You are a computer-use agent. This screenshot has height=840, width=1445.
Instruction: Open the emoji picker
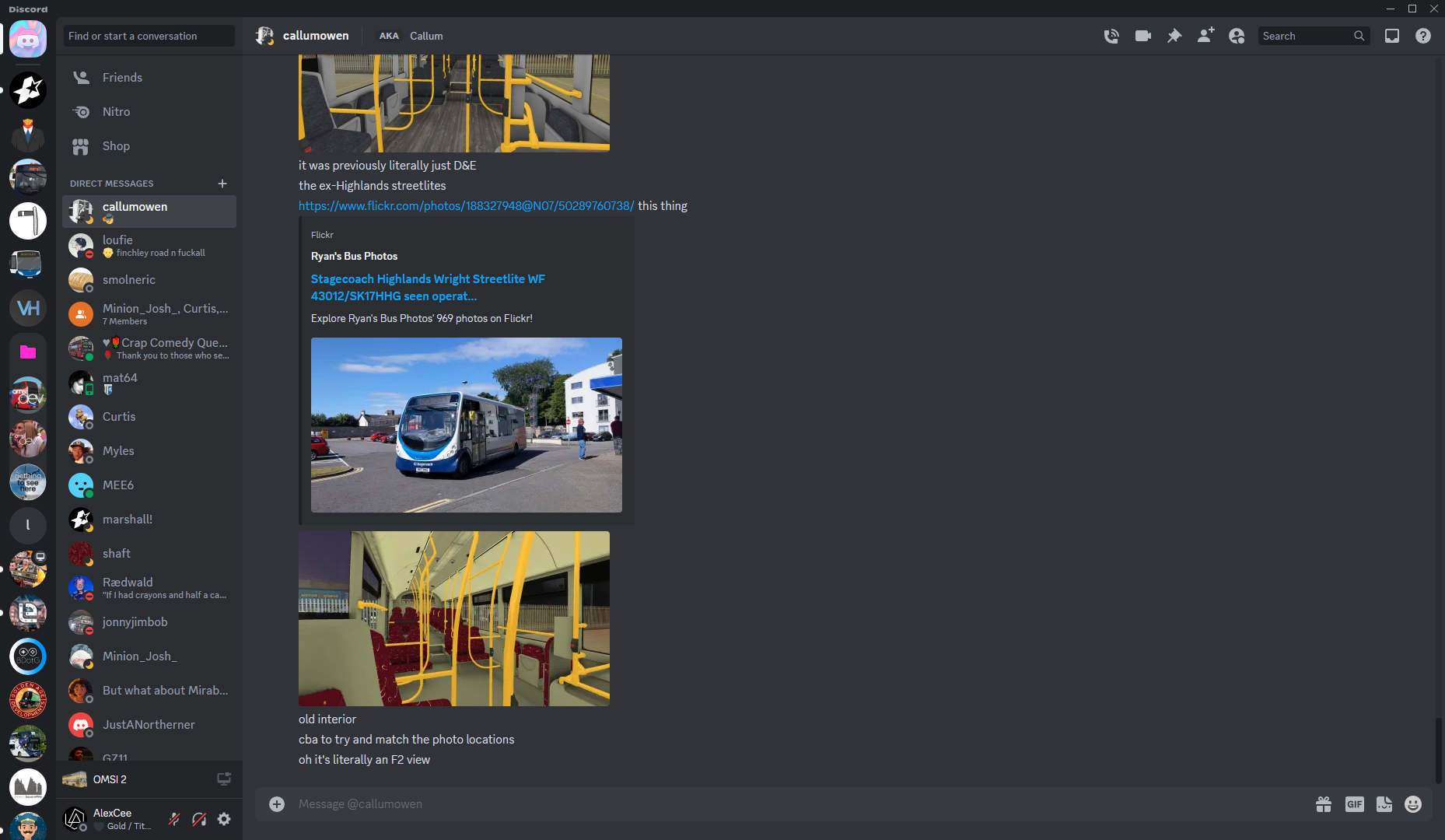(x=1413, y=804)
